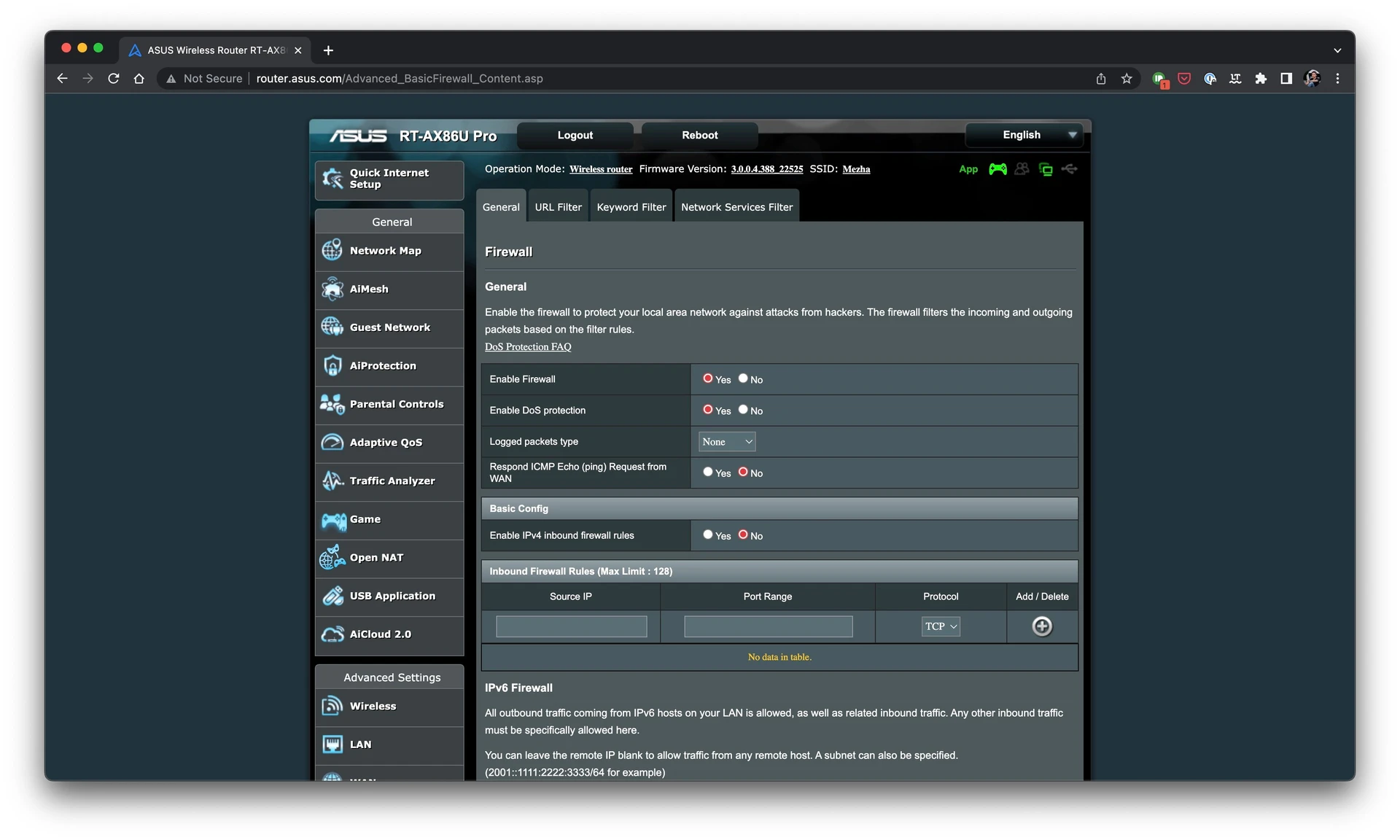Open Logged packets type dropdown
This screenshot has width=1400, height=840.
727,442
